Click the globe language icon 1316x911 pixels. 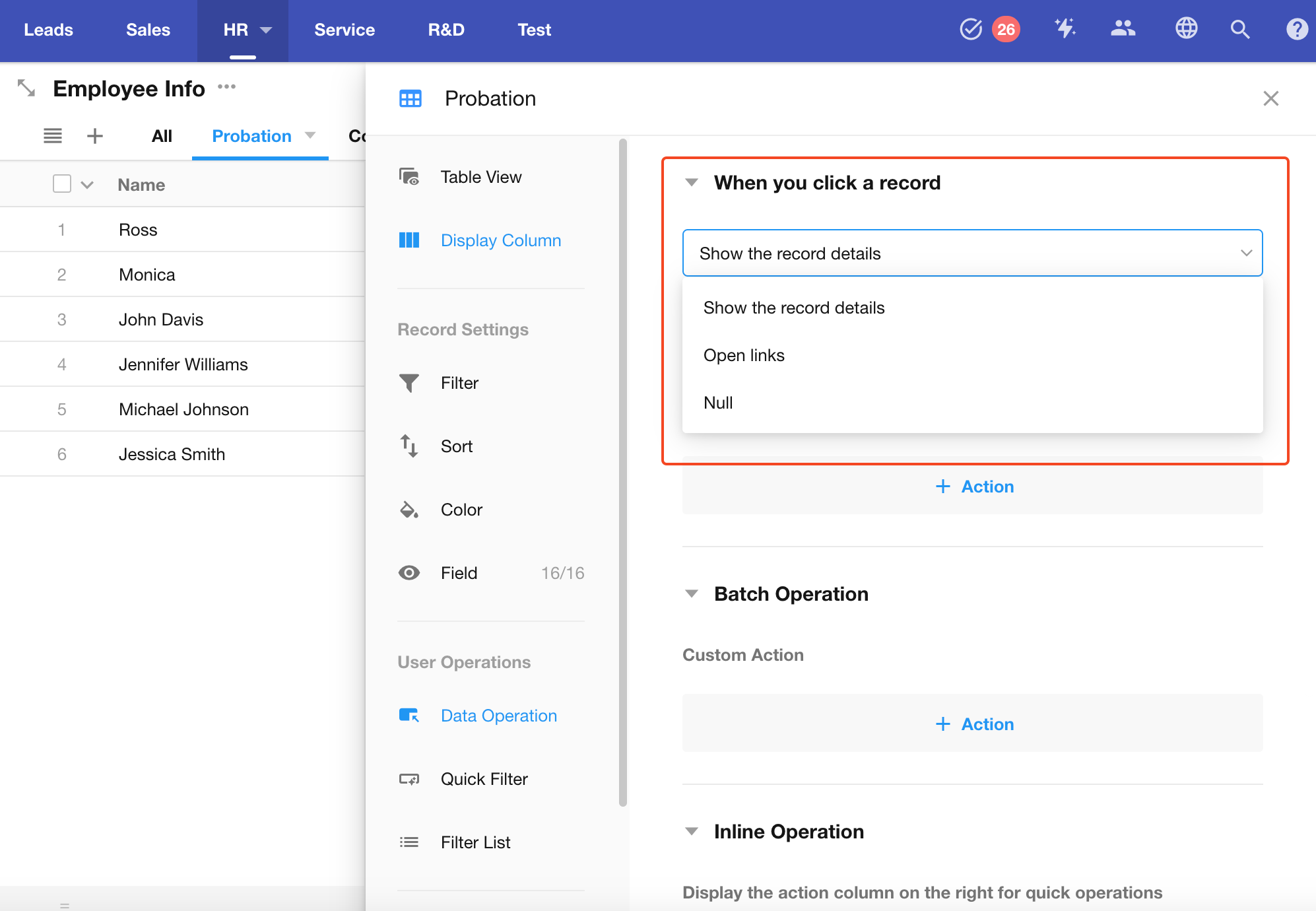pos(1186,29)
